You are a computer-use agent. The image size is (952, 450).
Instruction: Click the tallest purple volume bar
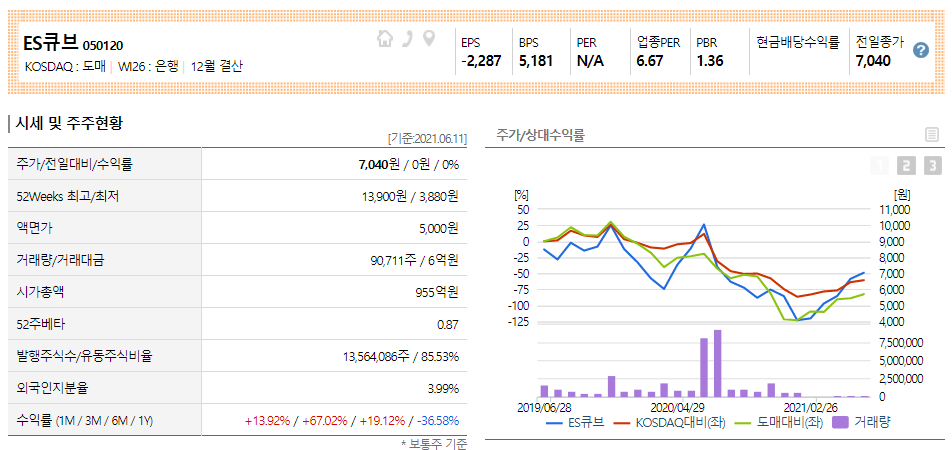[717, 363]
